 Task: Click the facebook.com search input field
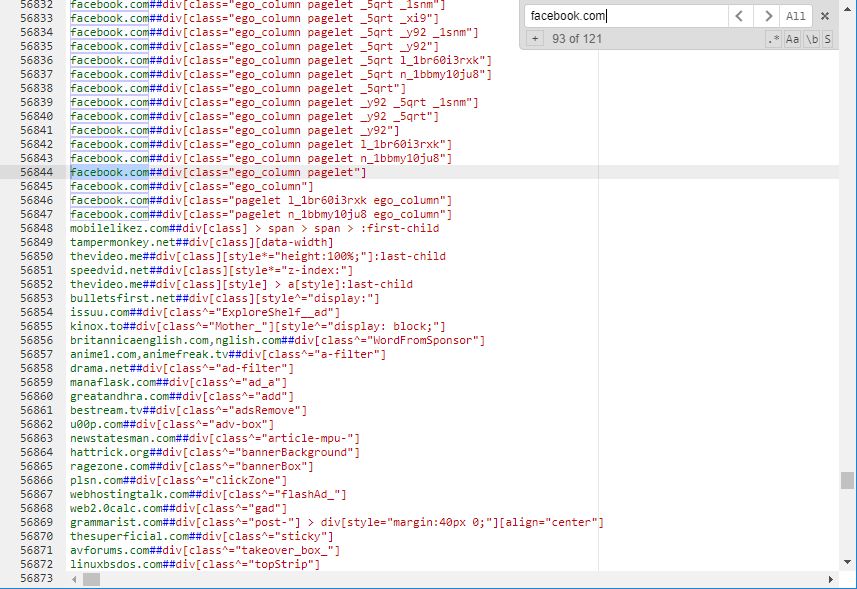(624, 16)
